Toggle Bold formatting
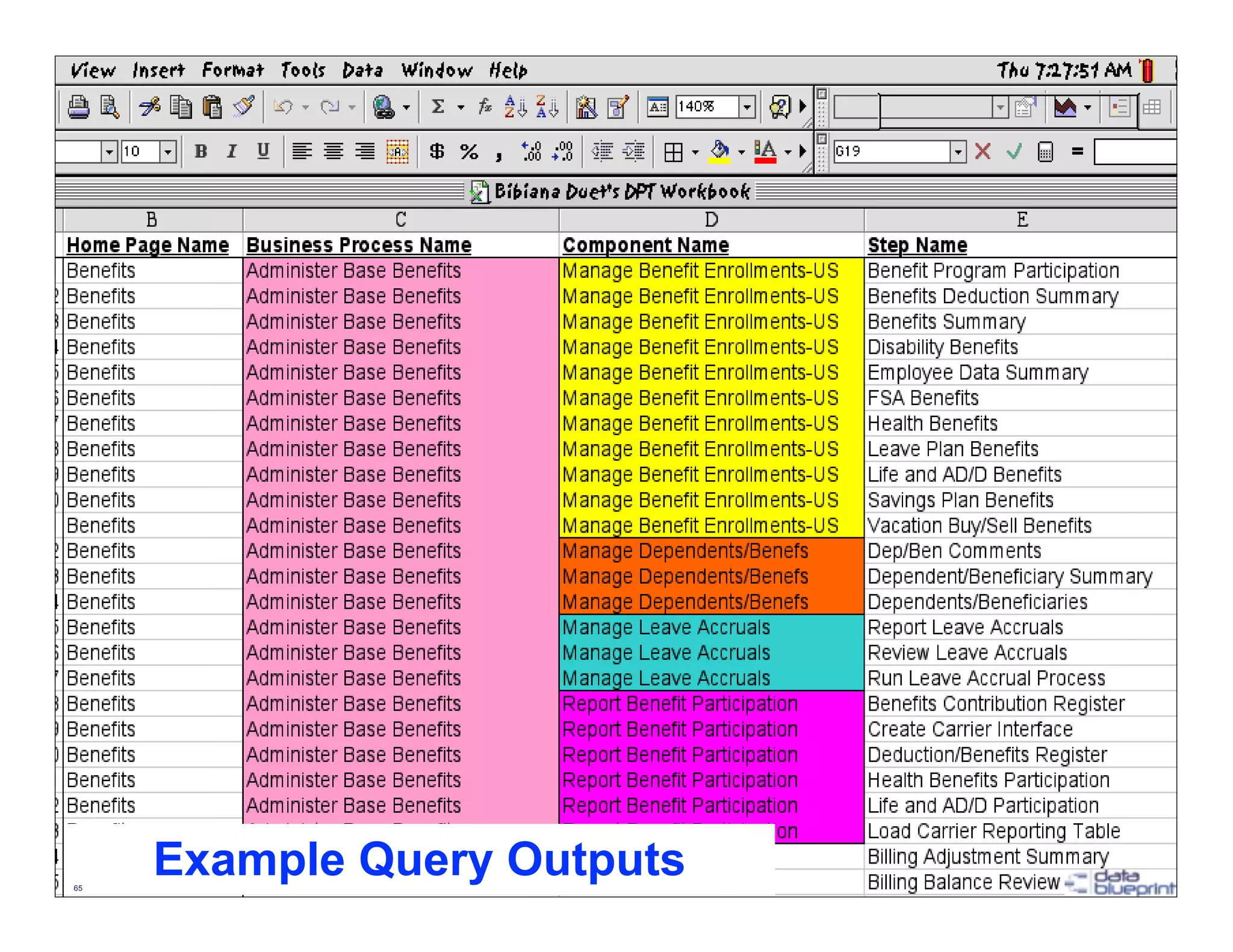The image size is (1233, 952). [x=200, y=151]
